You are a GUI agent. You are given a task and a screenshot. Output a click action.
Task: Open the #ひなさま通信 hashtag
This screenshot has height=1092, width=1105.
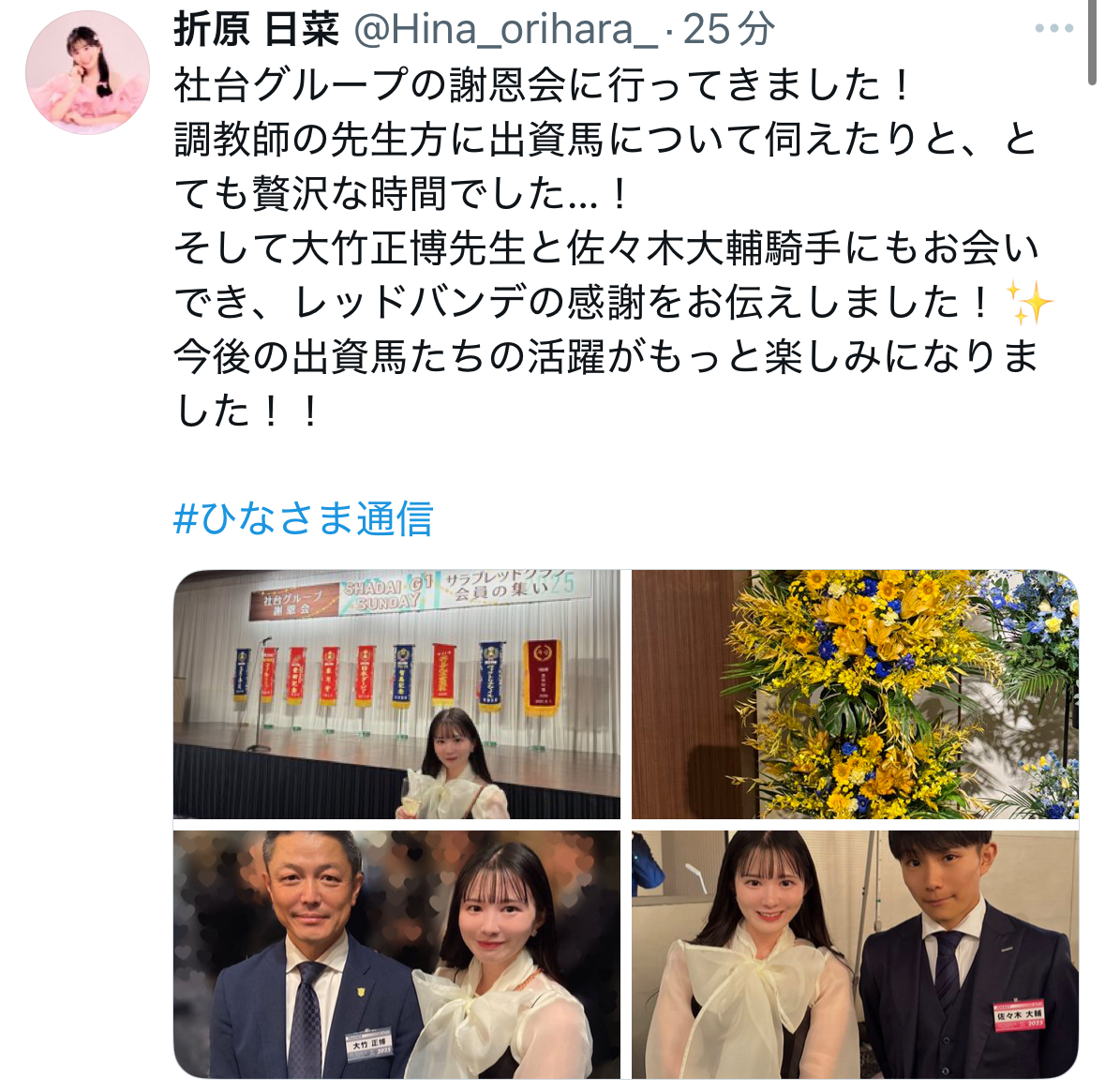click(x=303, y=519)
